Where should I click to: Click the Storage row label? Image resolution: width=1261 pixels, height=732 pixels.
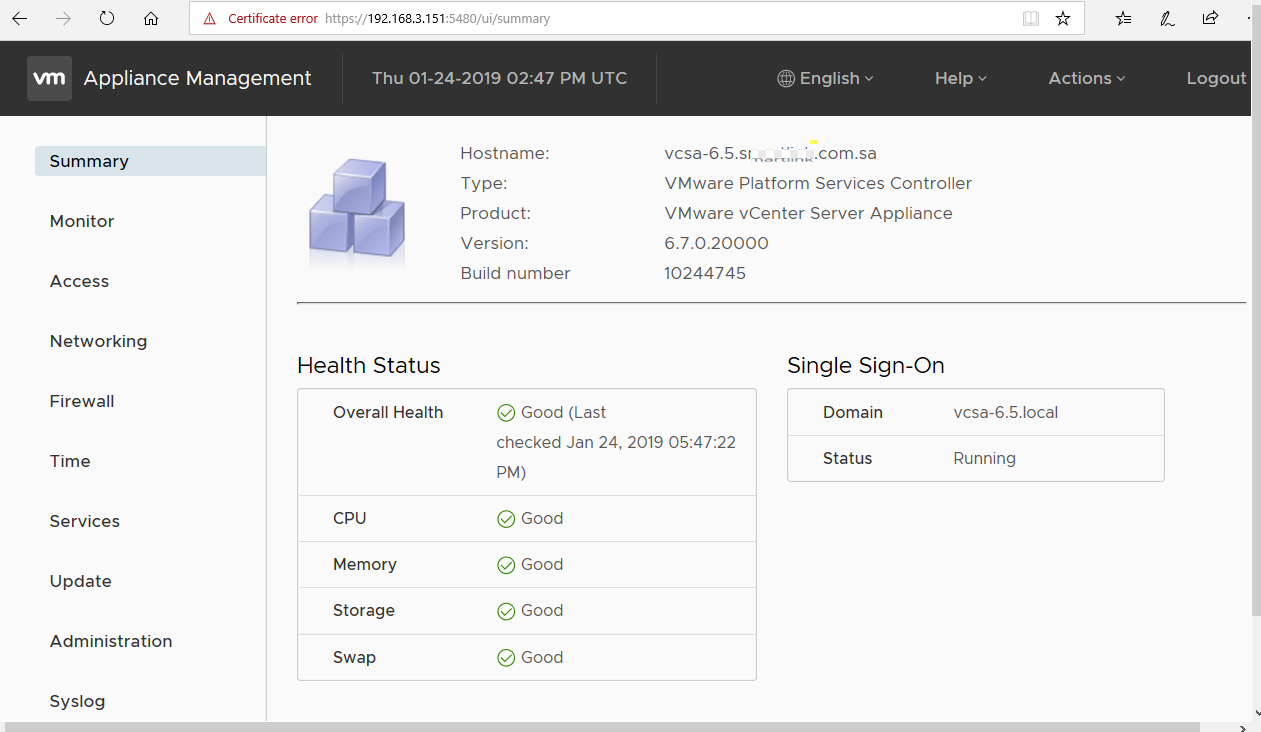[364, 610]
